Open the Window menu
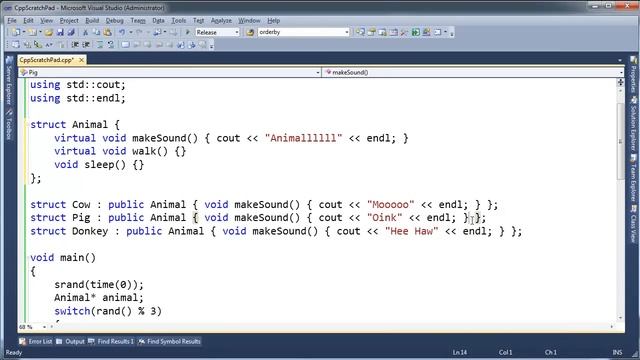The image size is (640, 360). click(x=249, y=20)
